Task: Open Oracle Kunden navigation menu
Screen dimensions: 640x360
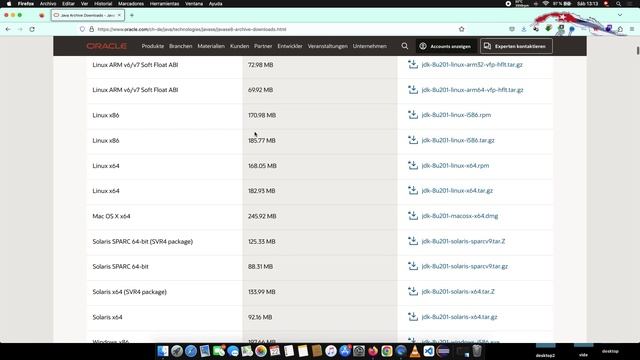Action: coord(239,46)
